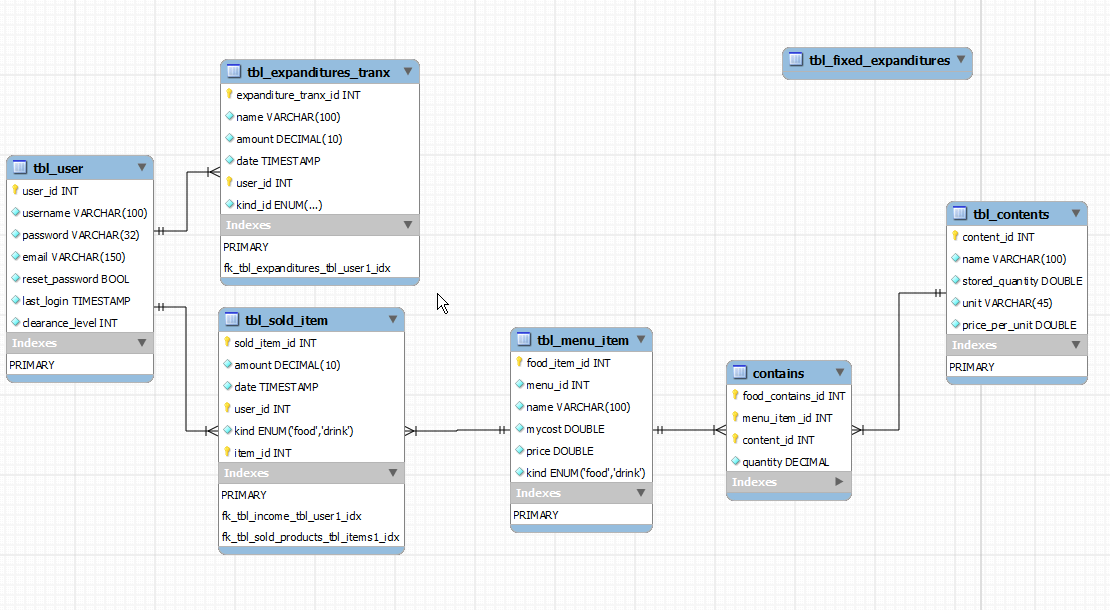Select the fk_tbl_expanditures_tbl_user1_idx index
This screenshot has height=610, width=1110.
tap(307, 267)
